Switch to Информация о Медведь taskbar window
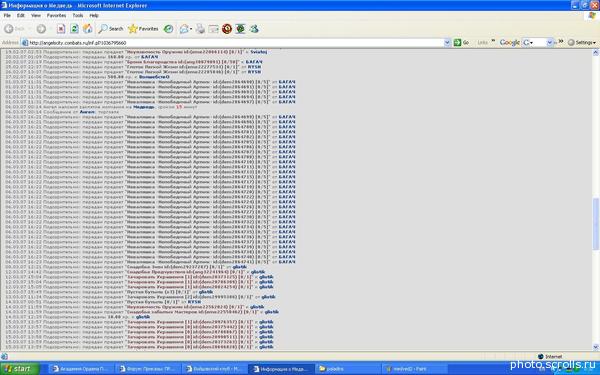This screenshot has height=375, width=600. coord(281,369)
